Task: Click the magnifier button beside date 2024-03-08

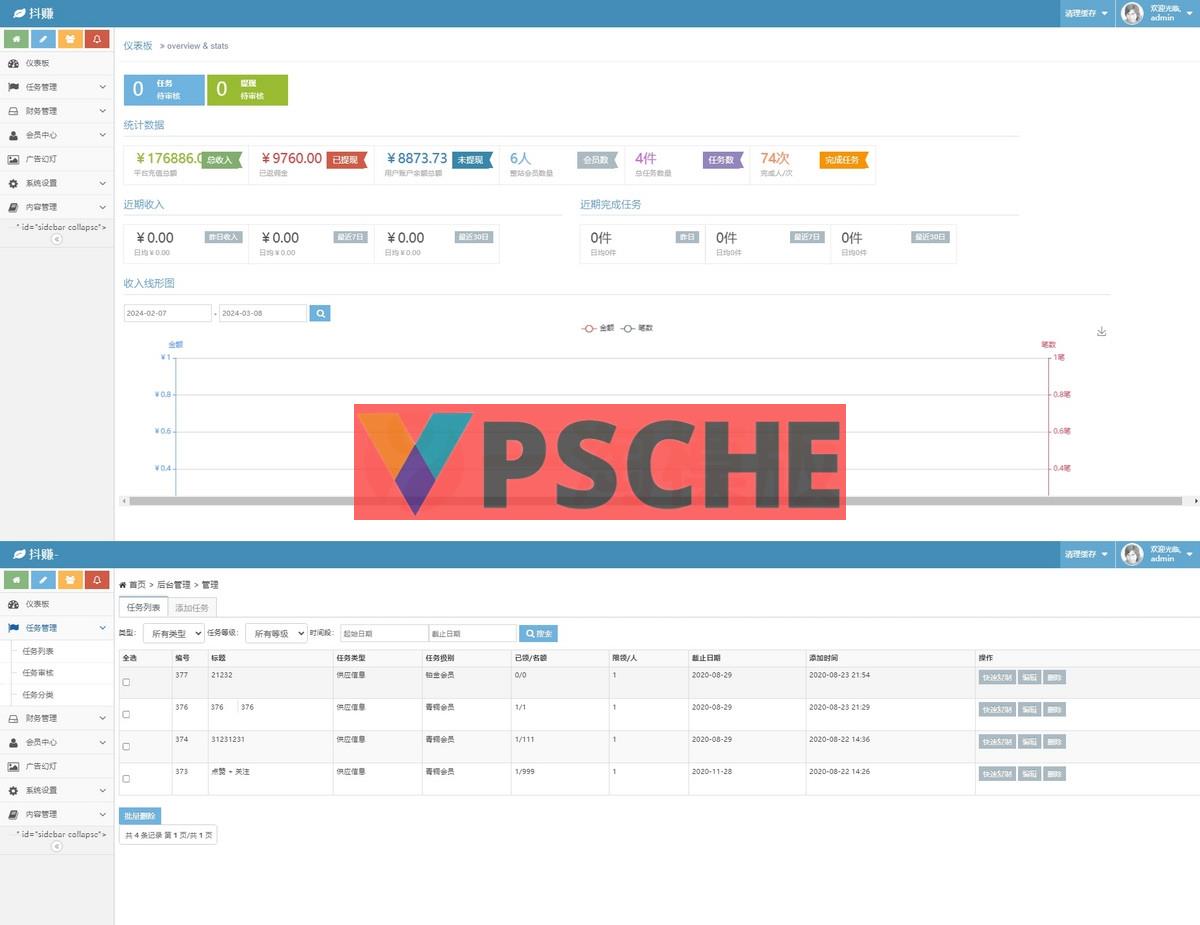Action: click(320, 313)
